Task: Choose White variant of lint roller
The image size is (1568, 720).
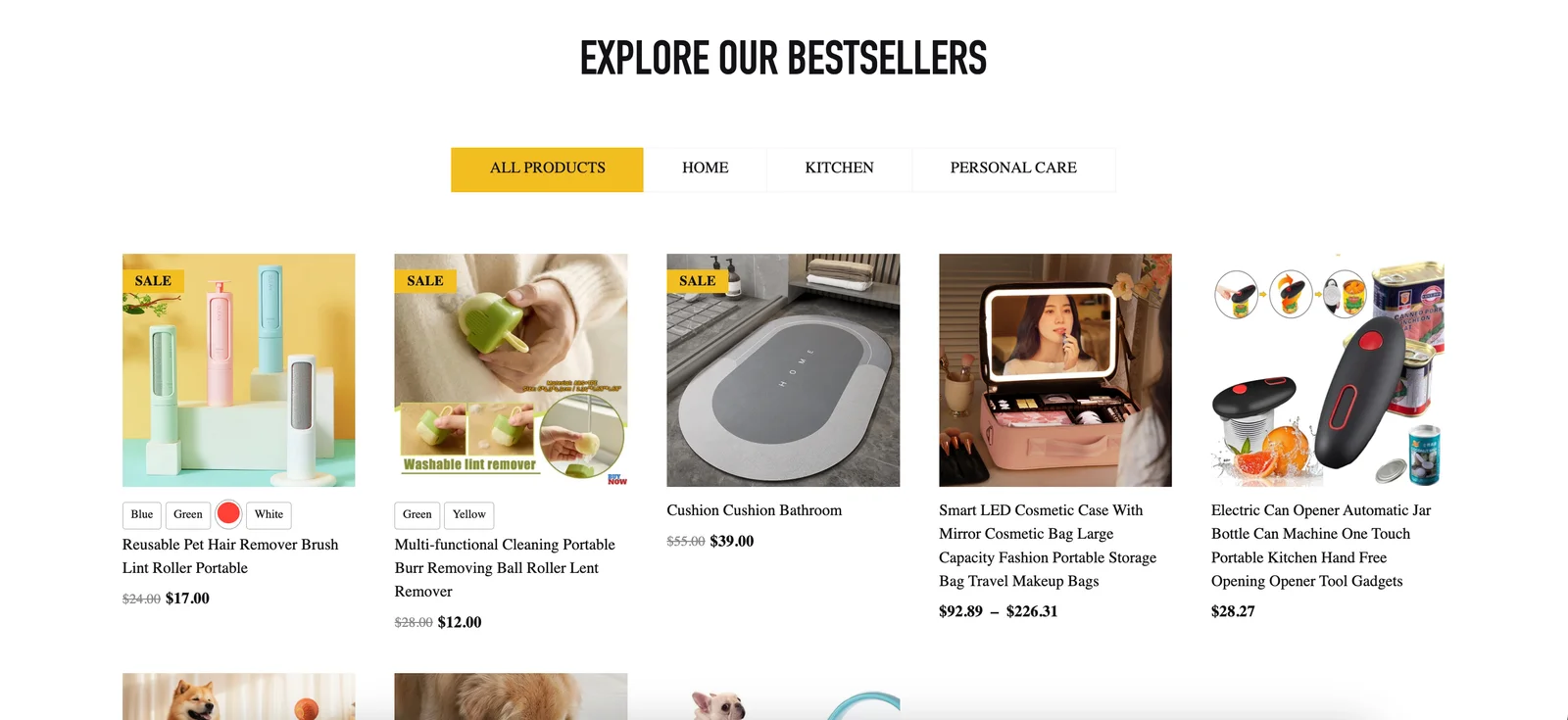Action: (x=269, y=515)
